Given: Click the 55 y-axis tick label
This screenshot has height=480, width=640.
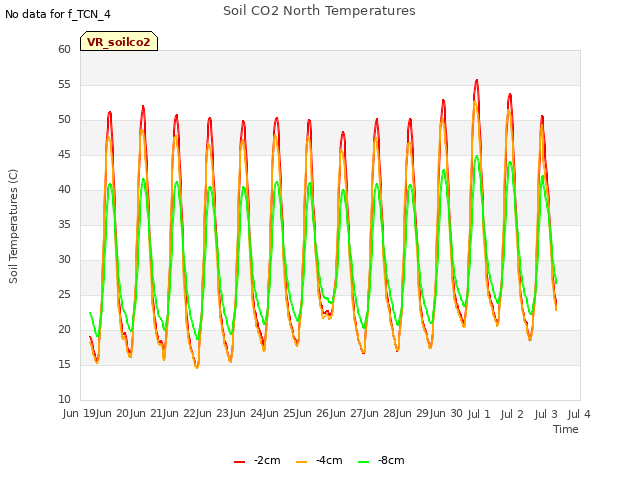Looking at the screenshot, I should pyautogui.click(x=64, y=84).
